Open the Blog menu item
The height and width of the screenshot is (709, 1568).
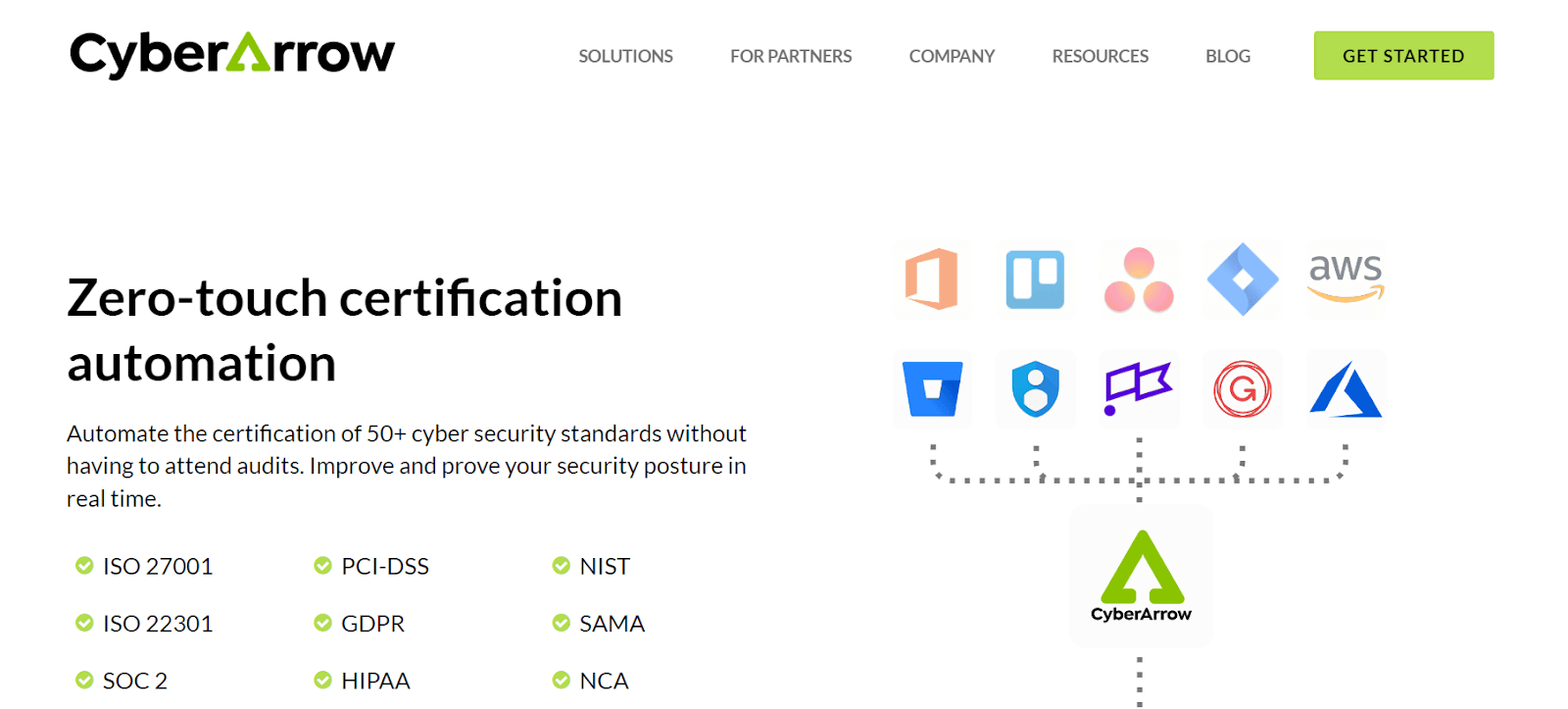pyautogui.click(x=1227, y=56)
